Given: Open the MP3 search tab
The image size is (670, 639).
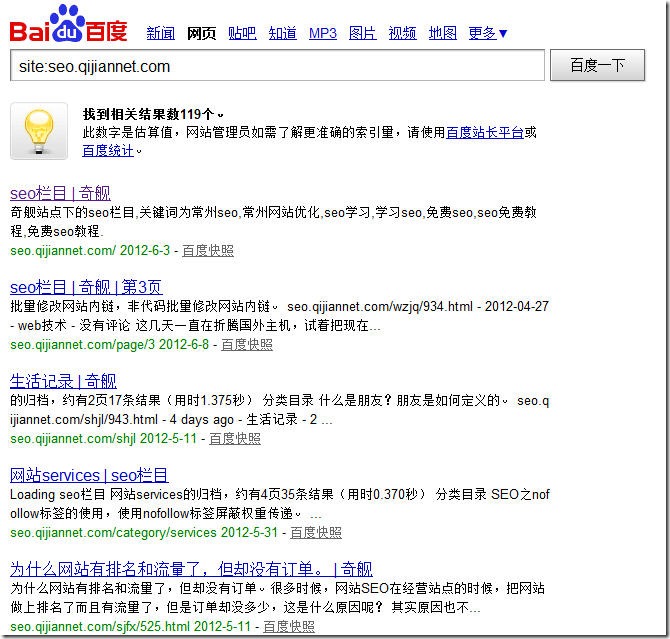Looking at the screenshot, I should pos(323,33).
